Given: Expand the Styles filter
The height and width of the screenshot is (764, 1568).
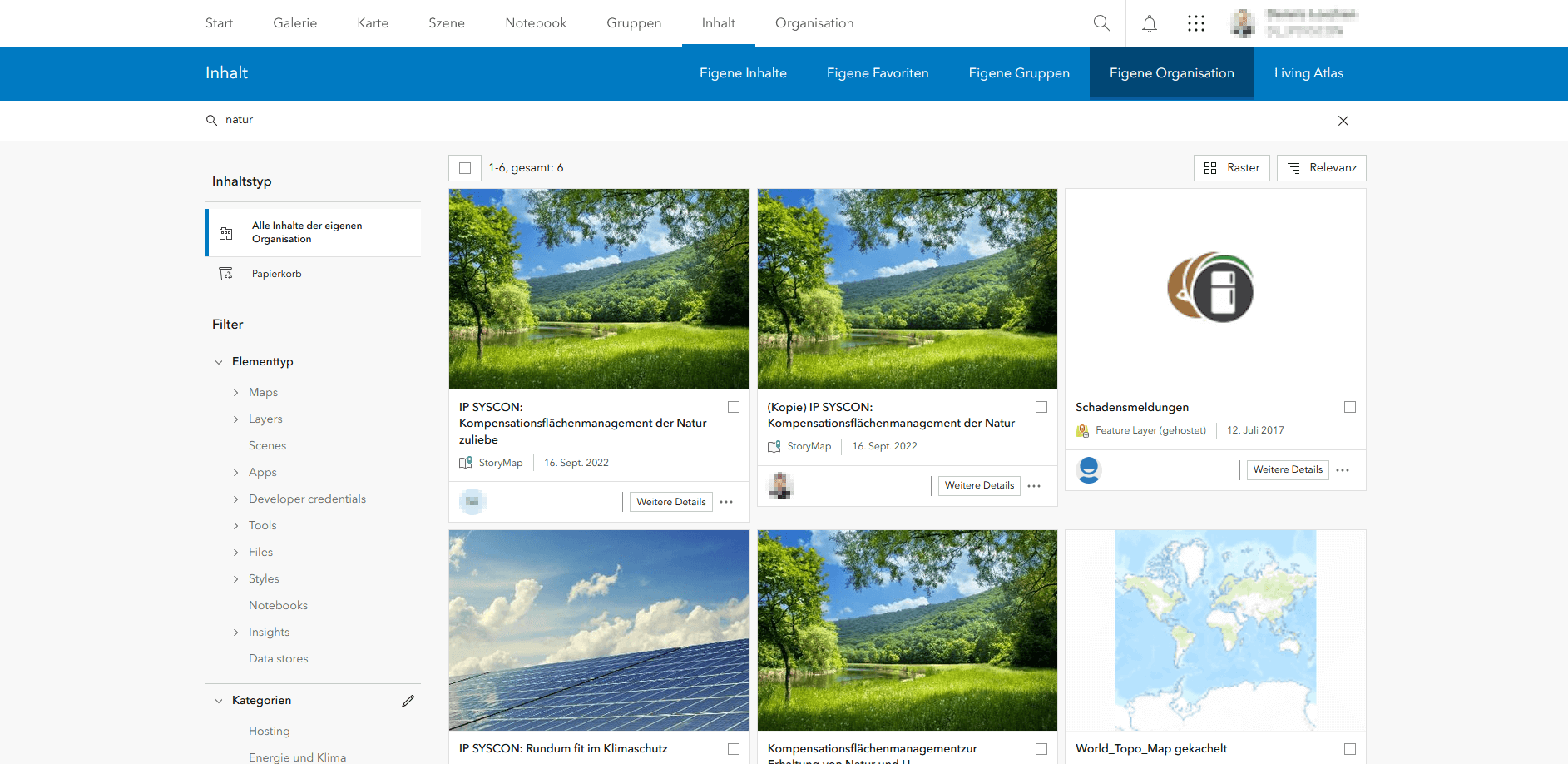Looking at the screenshot, I should [x=236, y=579].
